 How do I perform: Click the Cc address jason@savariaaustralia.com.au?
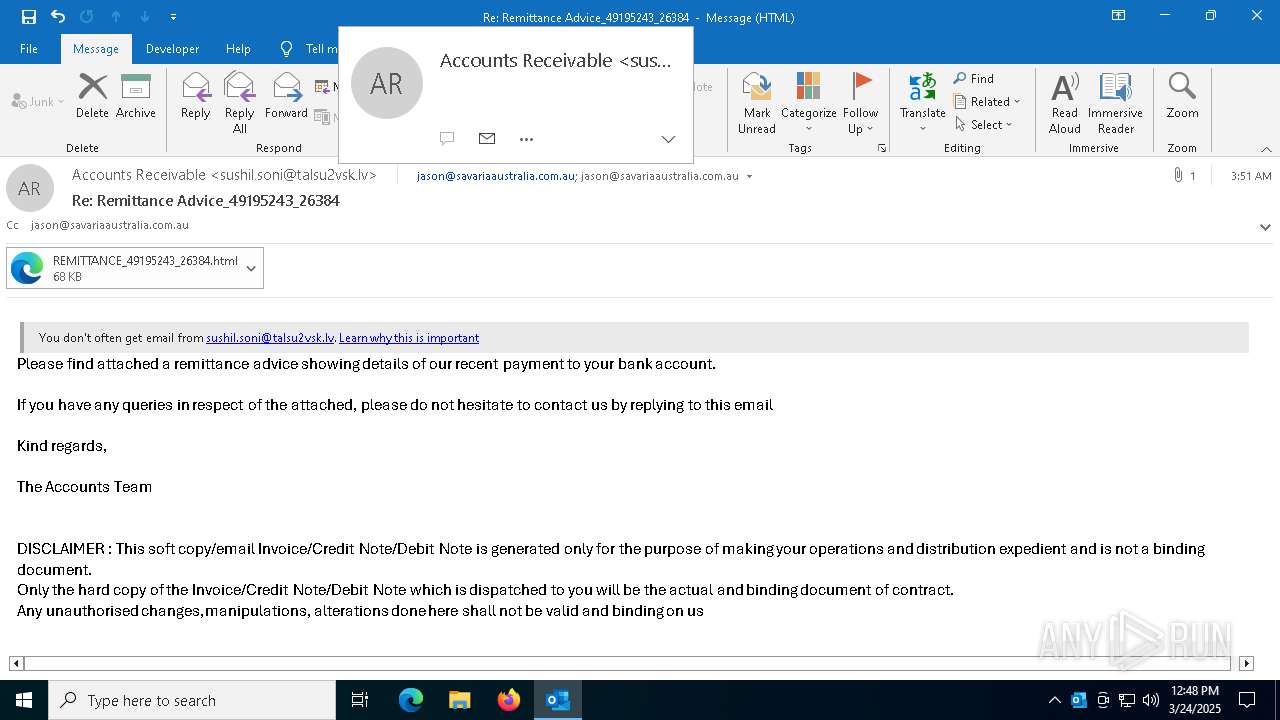click(110, 225)
